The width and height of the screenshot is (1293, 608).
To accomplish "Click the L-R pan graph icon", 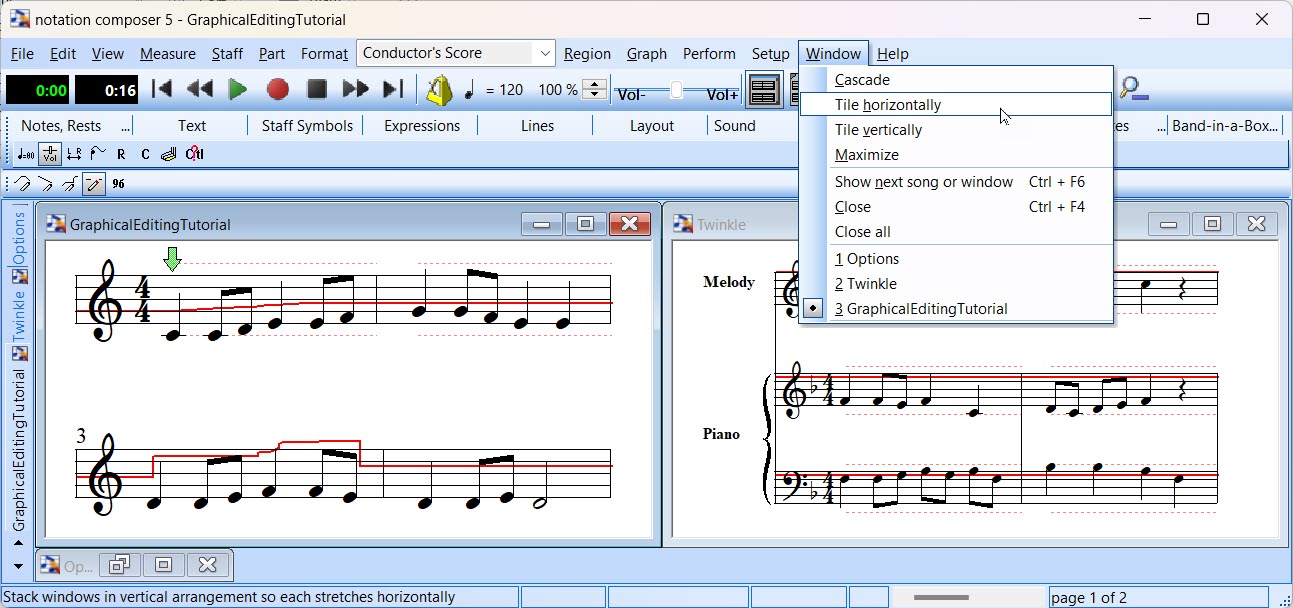I will click(73, 154).
